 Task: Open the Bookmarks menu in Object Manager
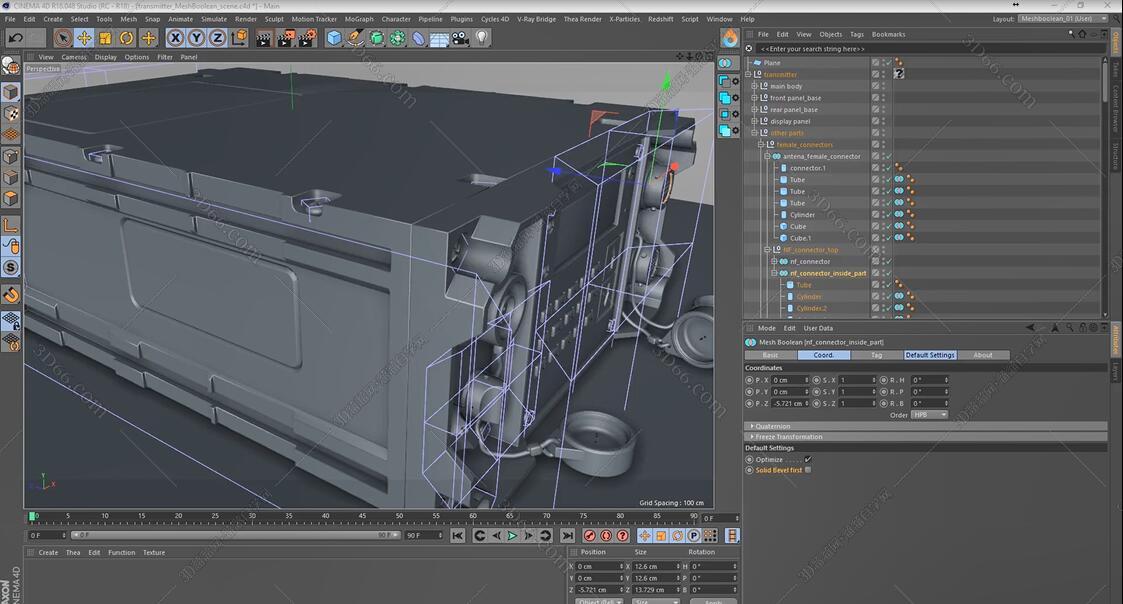(888, 34)
